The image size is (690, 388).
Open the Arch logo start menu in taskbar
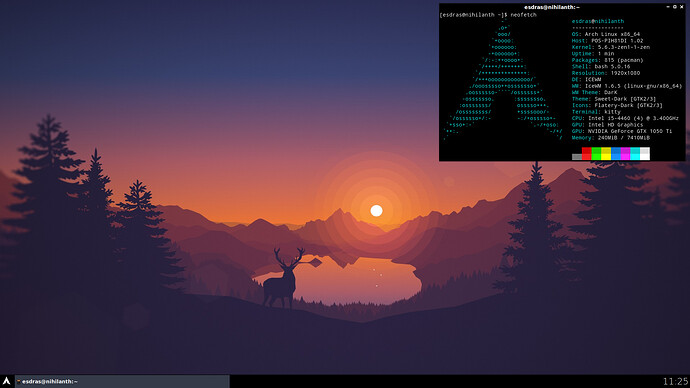coord(7,381)
